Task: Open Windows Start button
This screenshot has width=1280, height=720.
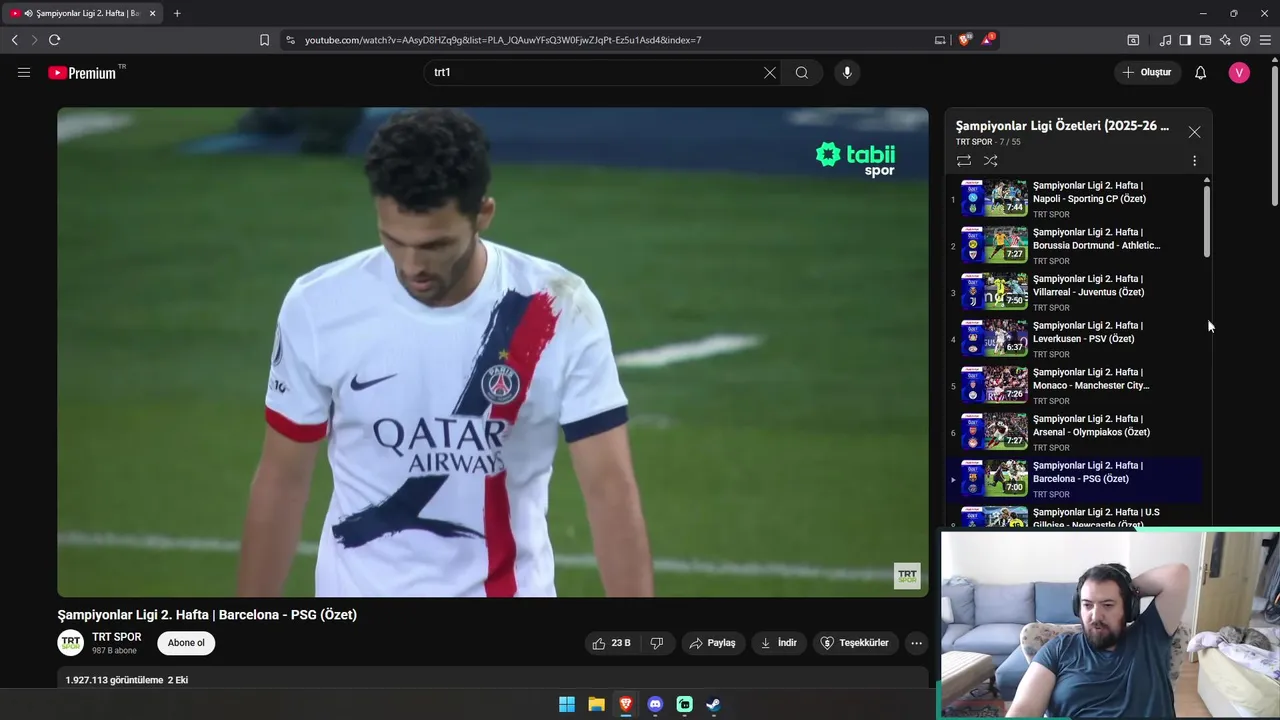Action: 567,704
